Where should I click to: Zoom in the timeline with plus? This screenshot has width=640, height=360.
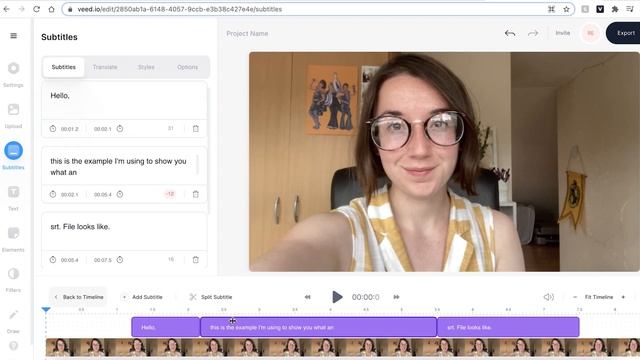coord(623,297)
